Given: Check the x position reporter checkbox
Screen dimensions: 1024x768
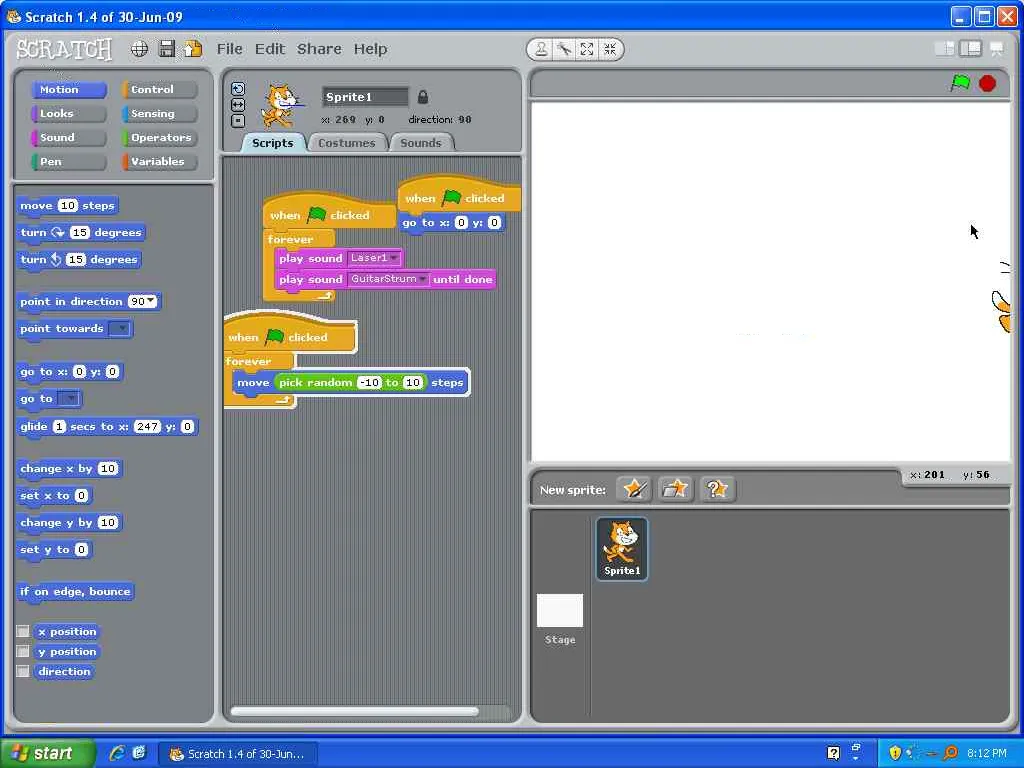Looking at the screenshot, I should click(x=23, y=631).
